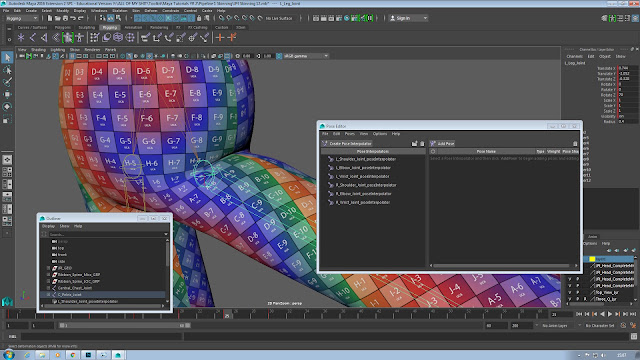The width and height of the screenshot is (640, 360).
Task: Open animation preferences icon by Character Set
Action: point(633,325)
